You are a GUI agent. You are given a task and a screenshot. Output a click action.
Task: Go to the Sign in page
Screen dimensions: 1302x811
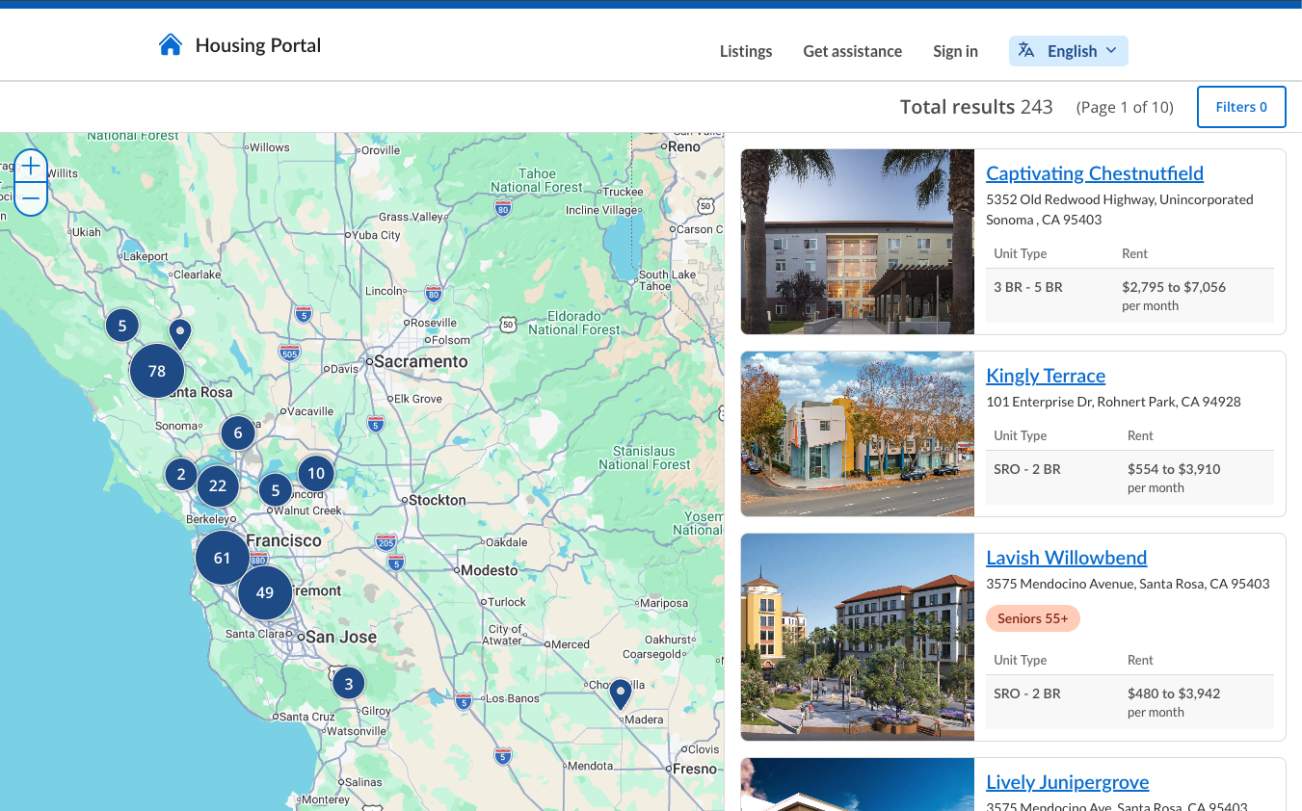pos(956,51)
